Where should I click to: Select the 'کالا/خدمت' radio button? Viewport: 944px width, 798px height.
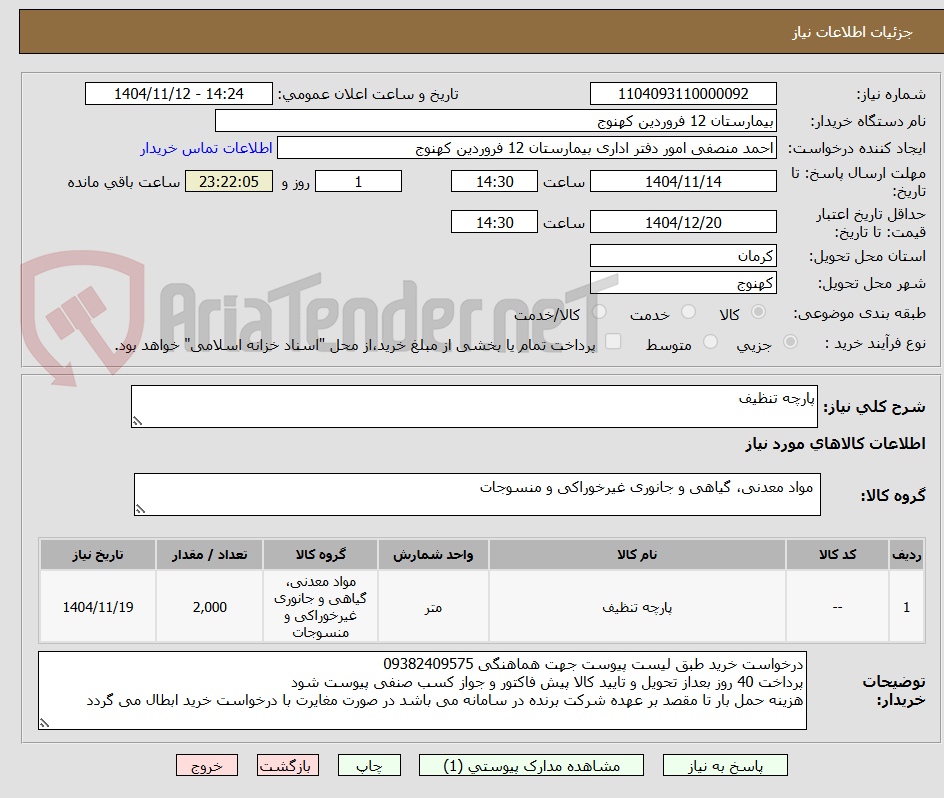pyautogui.click(x=599, y=312)
